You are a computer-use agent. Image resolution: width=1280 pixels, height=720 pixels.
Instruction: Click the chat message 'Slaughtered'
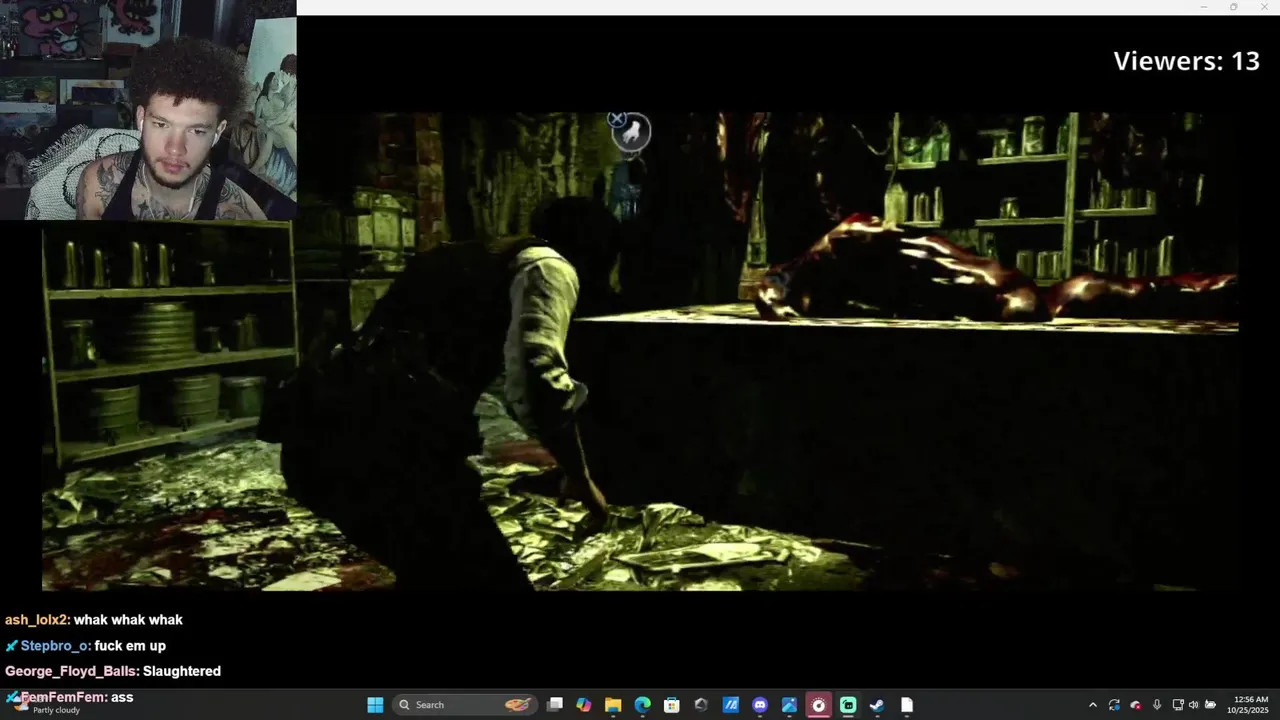182,671
